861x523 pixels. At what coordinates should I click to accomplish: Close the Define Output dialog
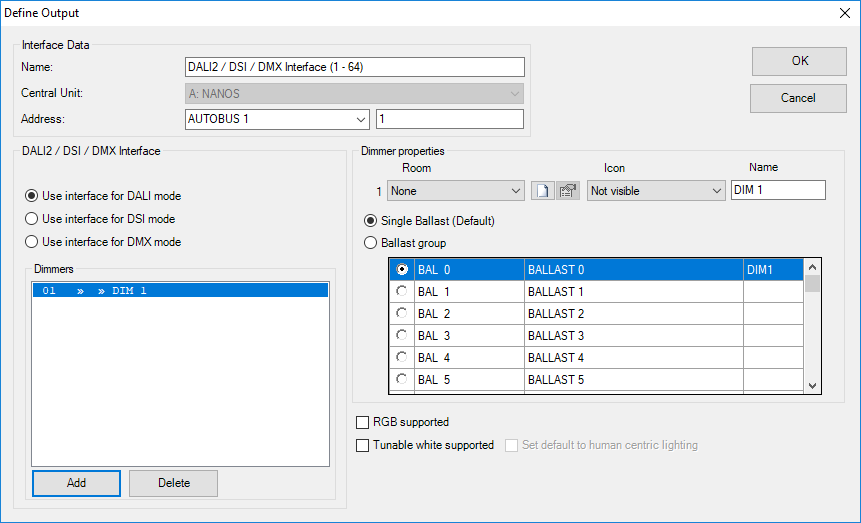(840, 13)
